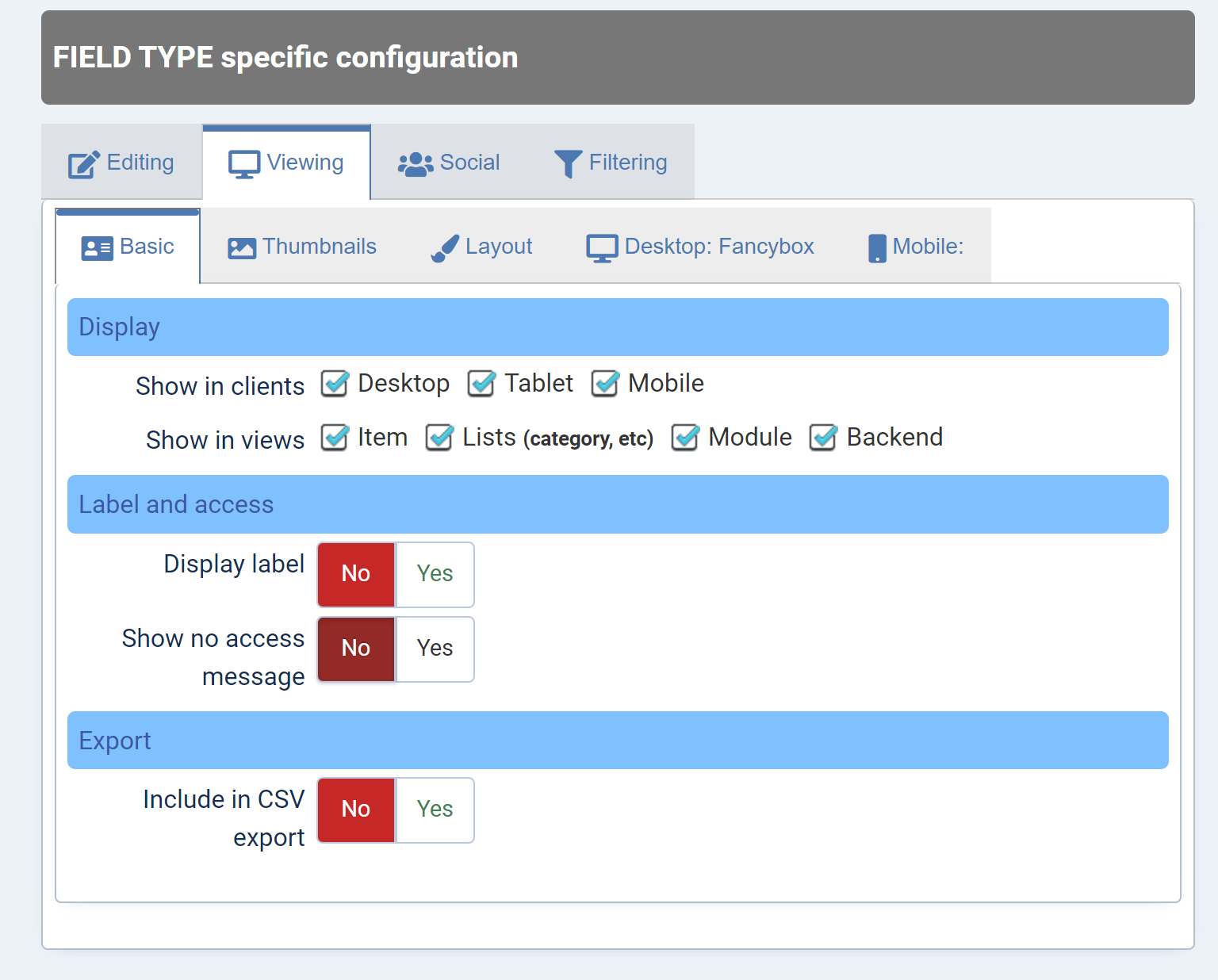
Task: Select the Basic sub-tab
Action: [128, 246]
